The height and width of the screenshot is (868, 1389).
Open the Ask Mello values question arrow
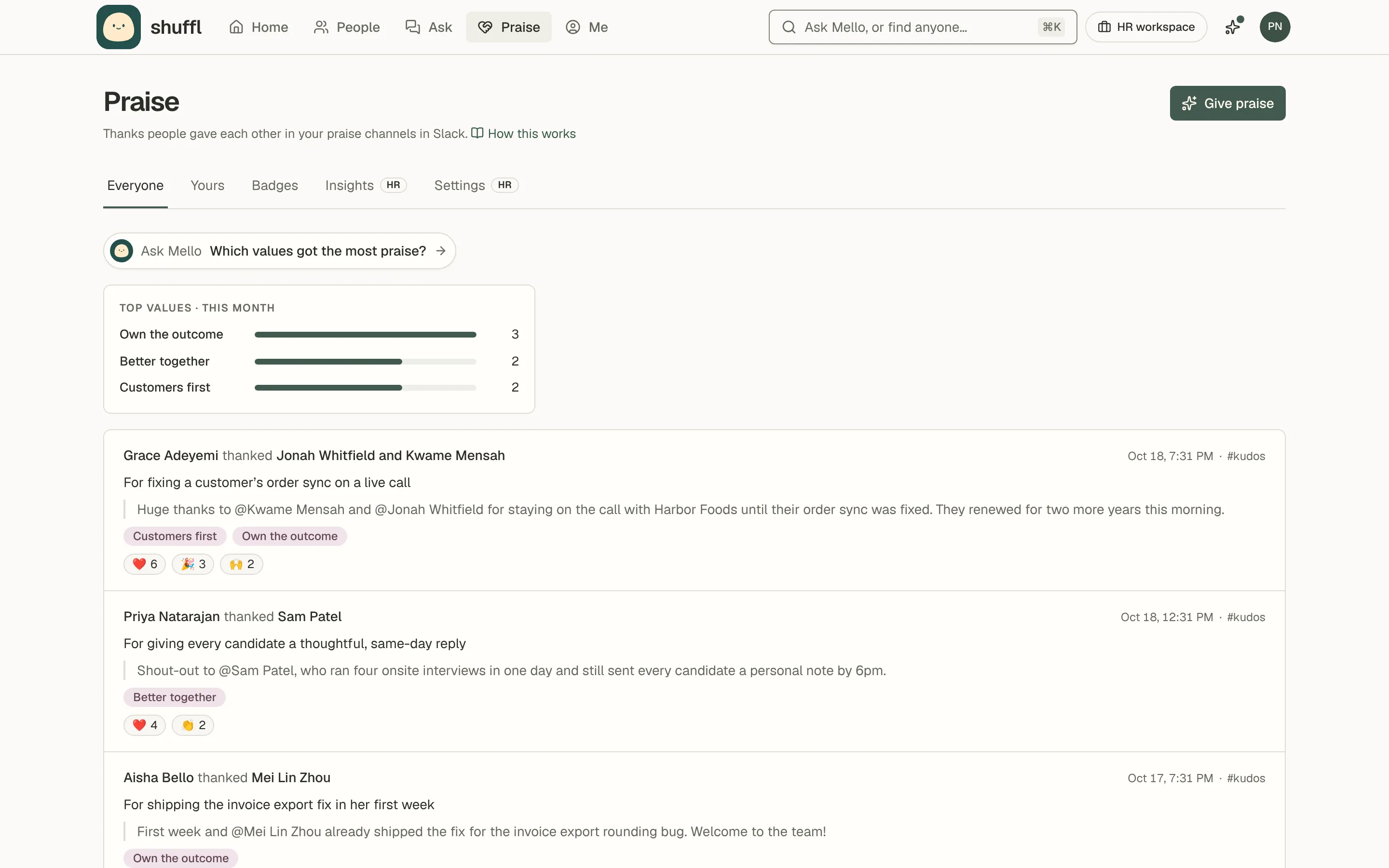pyautogui.click(x=441, y=251)
